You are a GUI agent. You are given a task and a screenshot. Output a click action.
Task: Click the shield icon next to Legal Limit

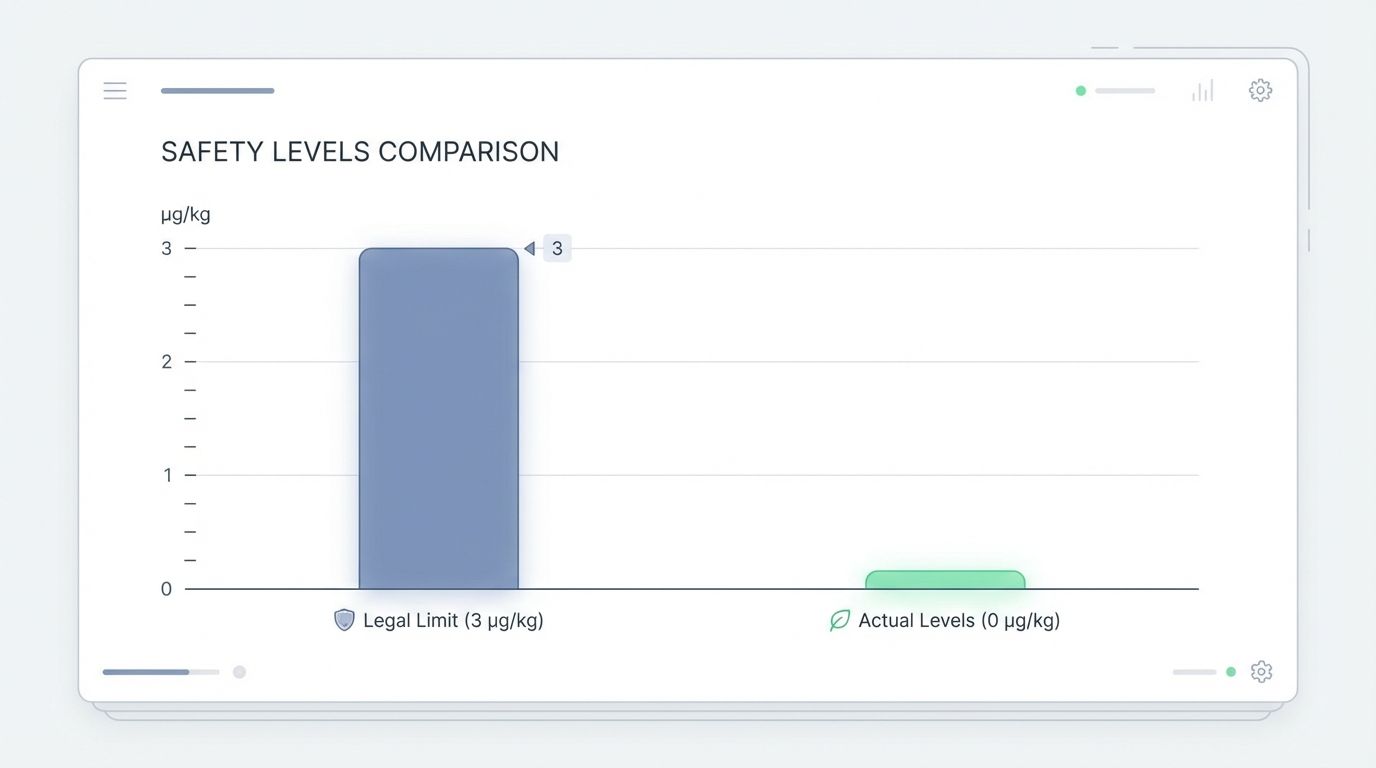(344, 620)
